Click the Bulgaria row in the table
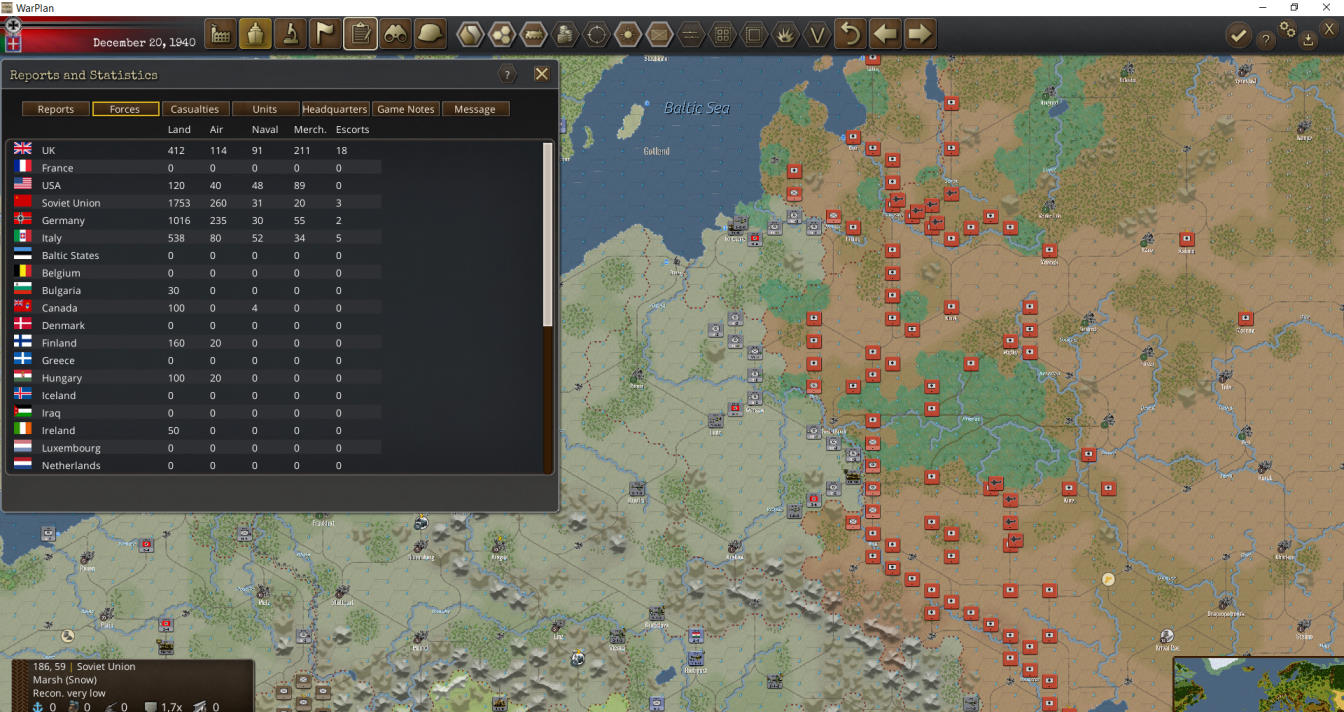Image resolution: width=1344 pixels, height=712 pixels. point(195,290)
